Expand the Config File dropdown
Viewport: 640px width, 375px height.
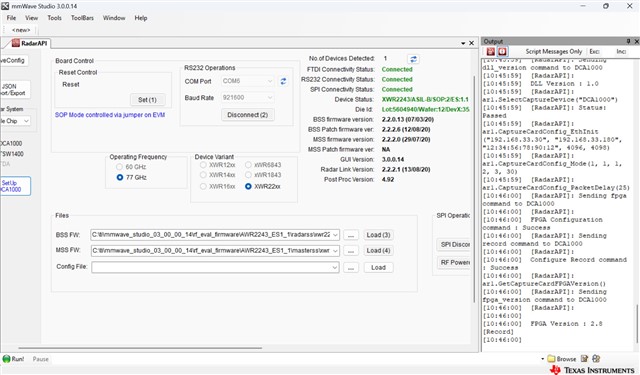coord(335,268)
